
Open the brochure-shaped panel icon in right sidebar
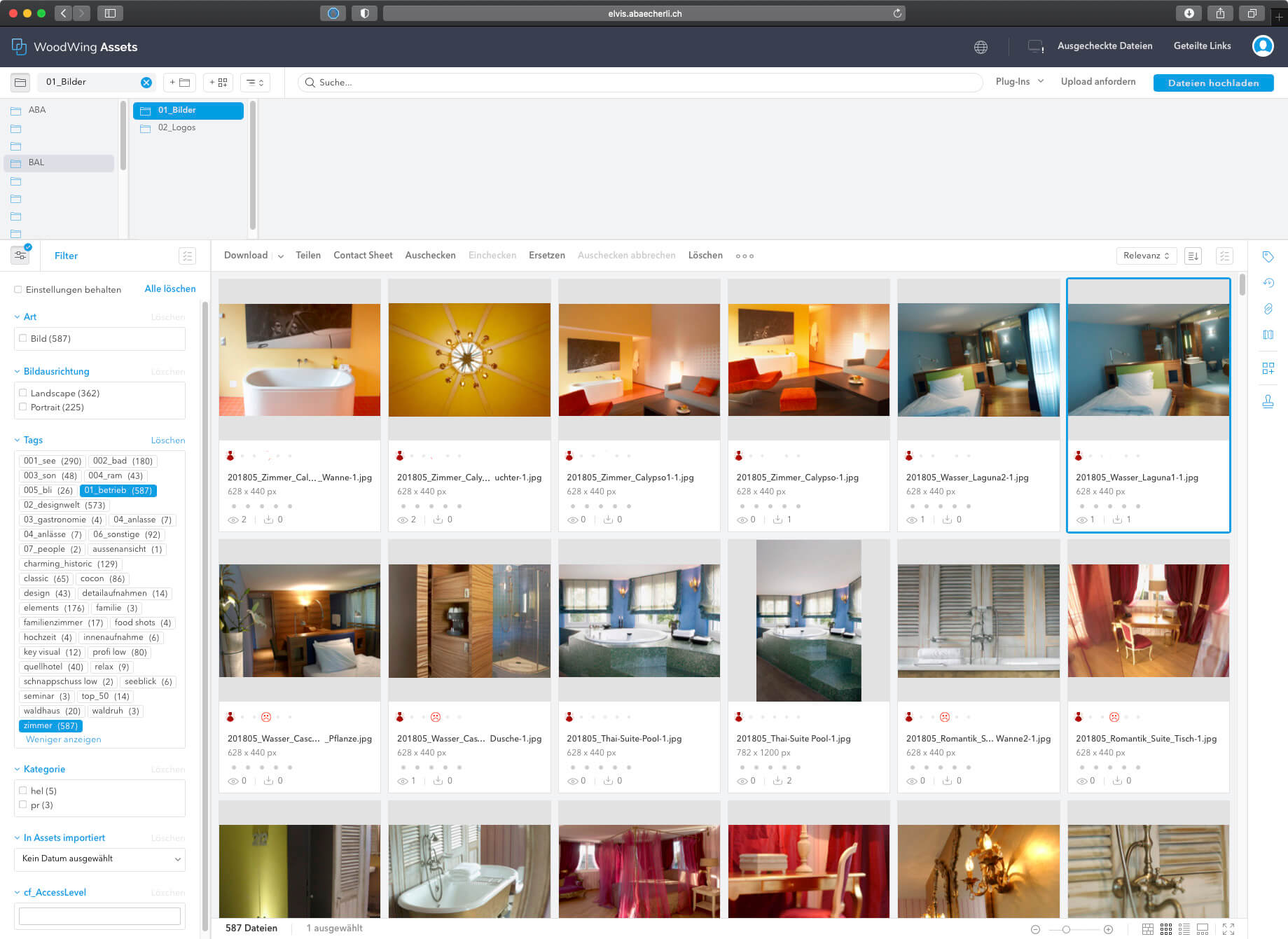1268,335
